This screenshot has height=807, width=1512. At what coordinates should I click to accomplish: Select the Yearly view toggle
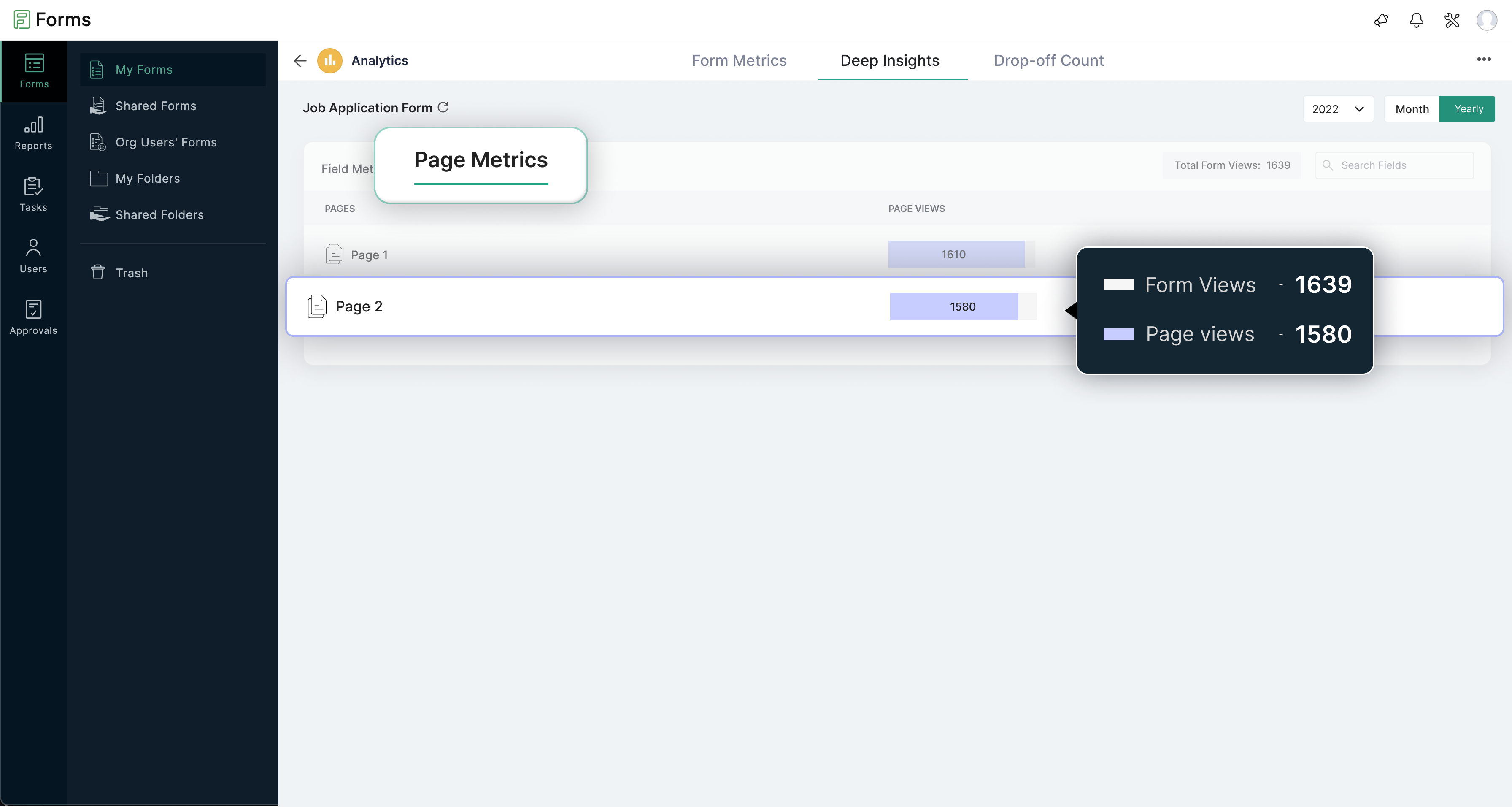tap(1467, 109)
